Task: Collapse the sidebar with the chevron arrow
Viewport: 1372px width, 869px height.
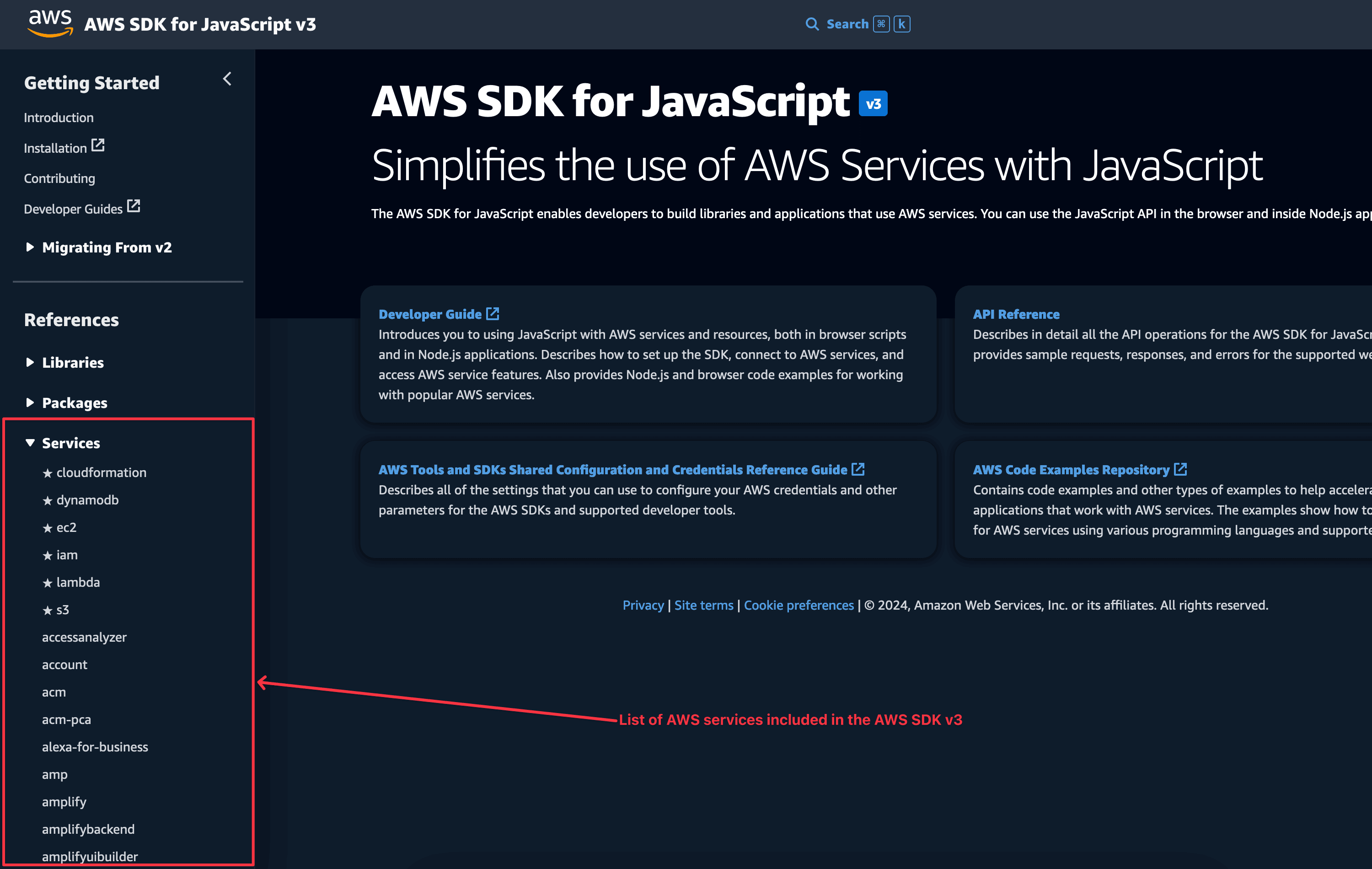Action: (x=227, y=79)
